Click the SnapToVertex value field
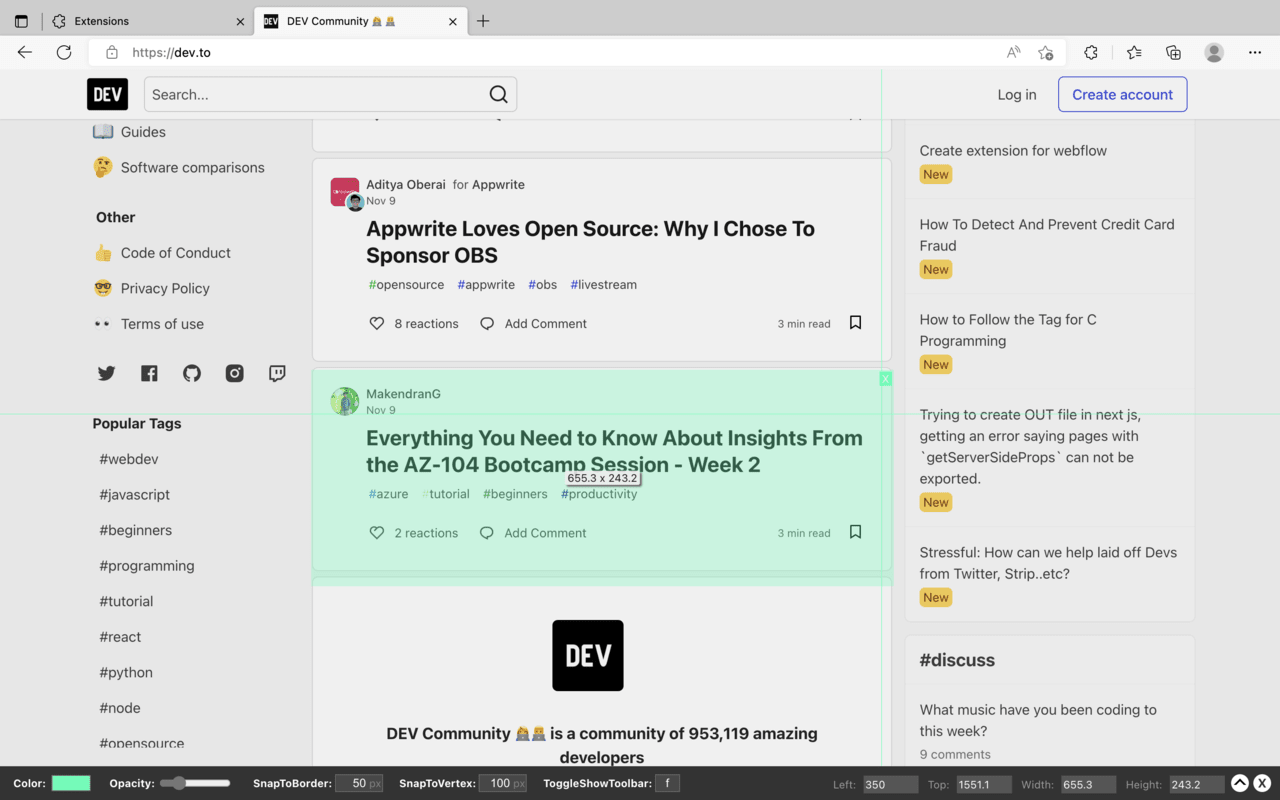 tap(503, 783)
